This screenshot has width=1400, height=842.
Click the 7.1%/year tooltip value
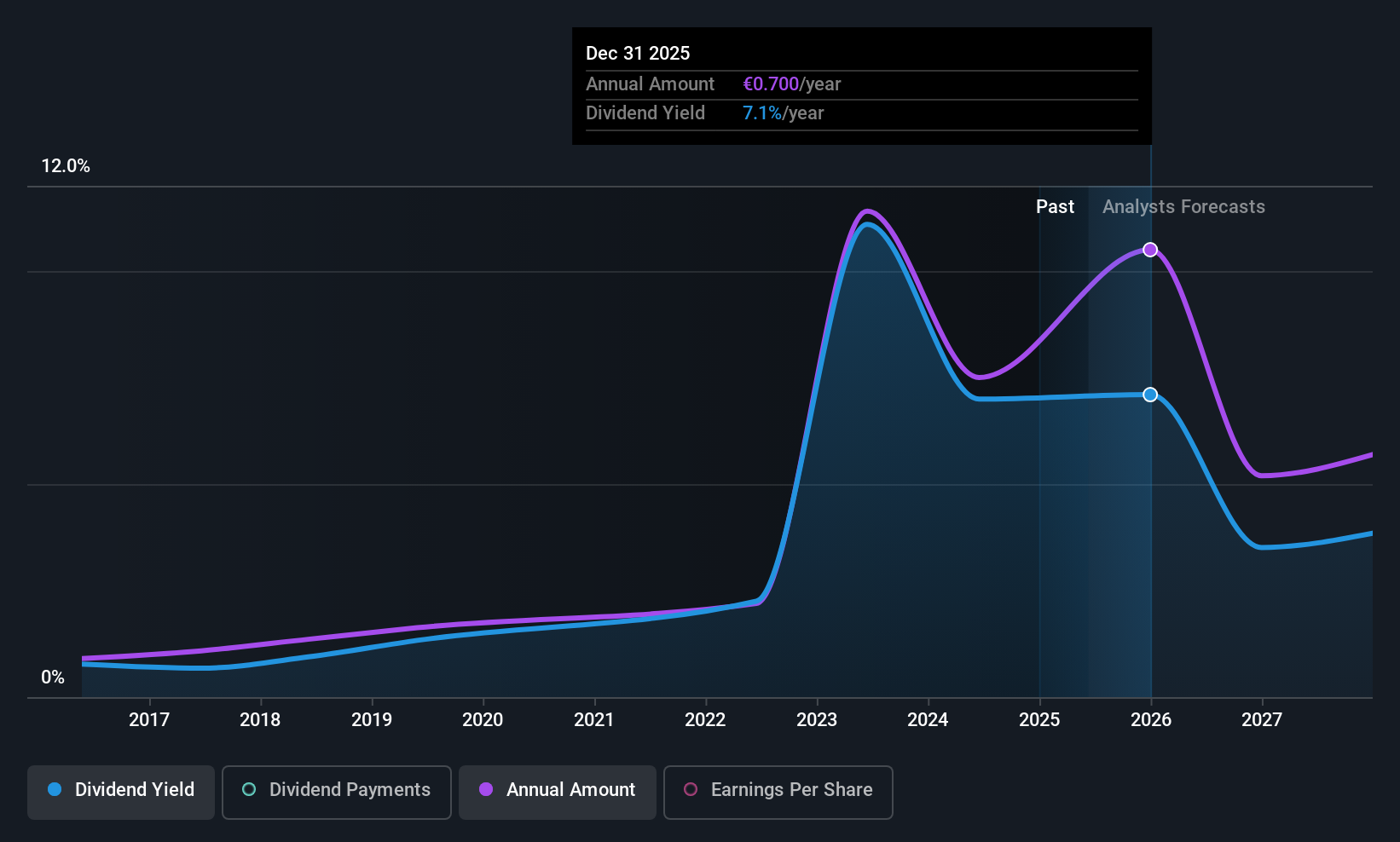click(x=784, y=113)
